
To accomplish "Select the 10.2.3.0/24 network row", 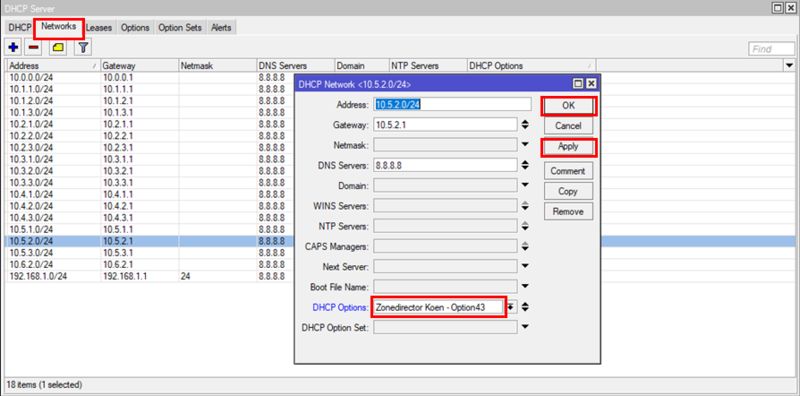I will [149, 147].
